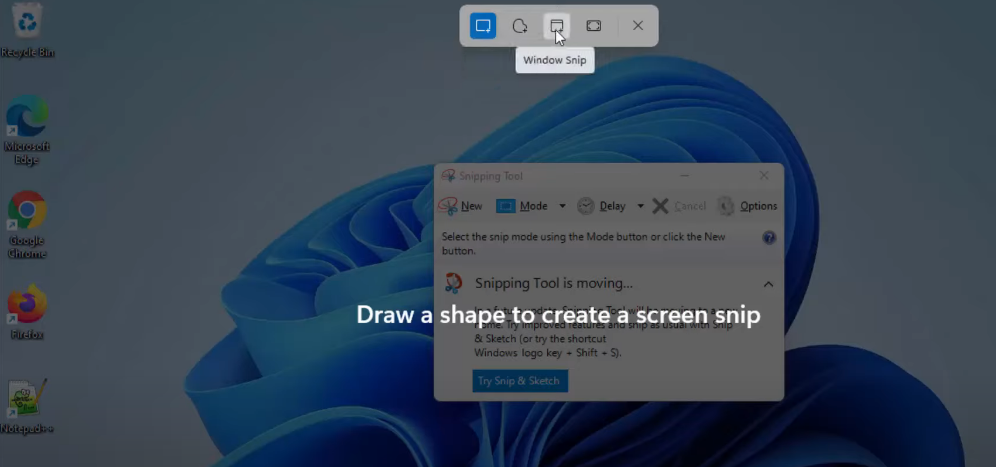Viewport: 996px width, 467px height.
Task: Open Snipping Tool Options
Action: click(x=747, y=206)
